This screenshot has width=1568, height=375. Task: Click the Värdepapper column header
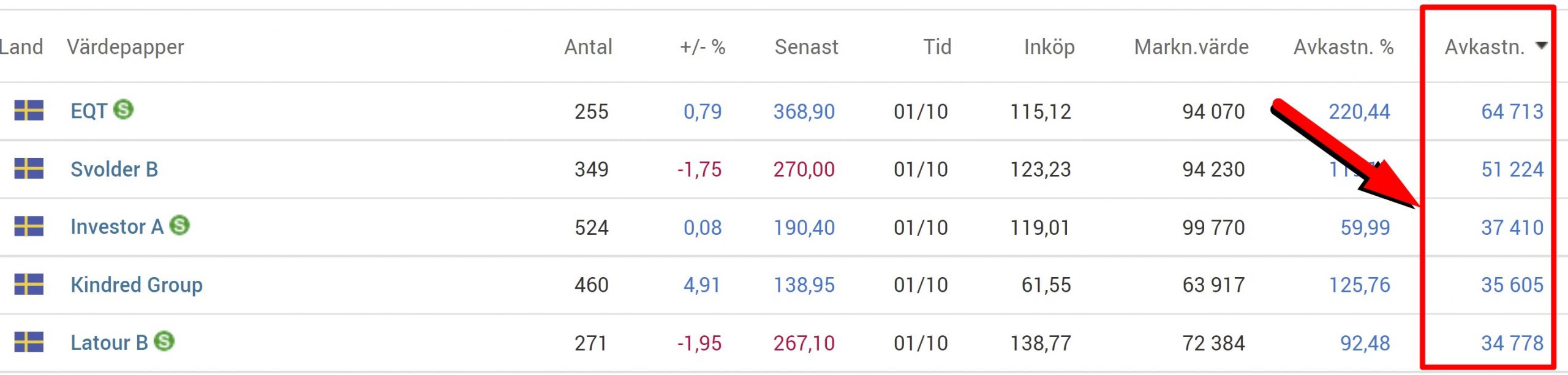(x=126, y=47)
